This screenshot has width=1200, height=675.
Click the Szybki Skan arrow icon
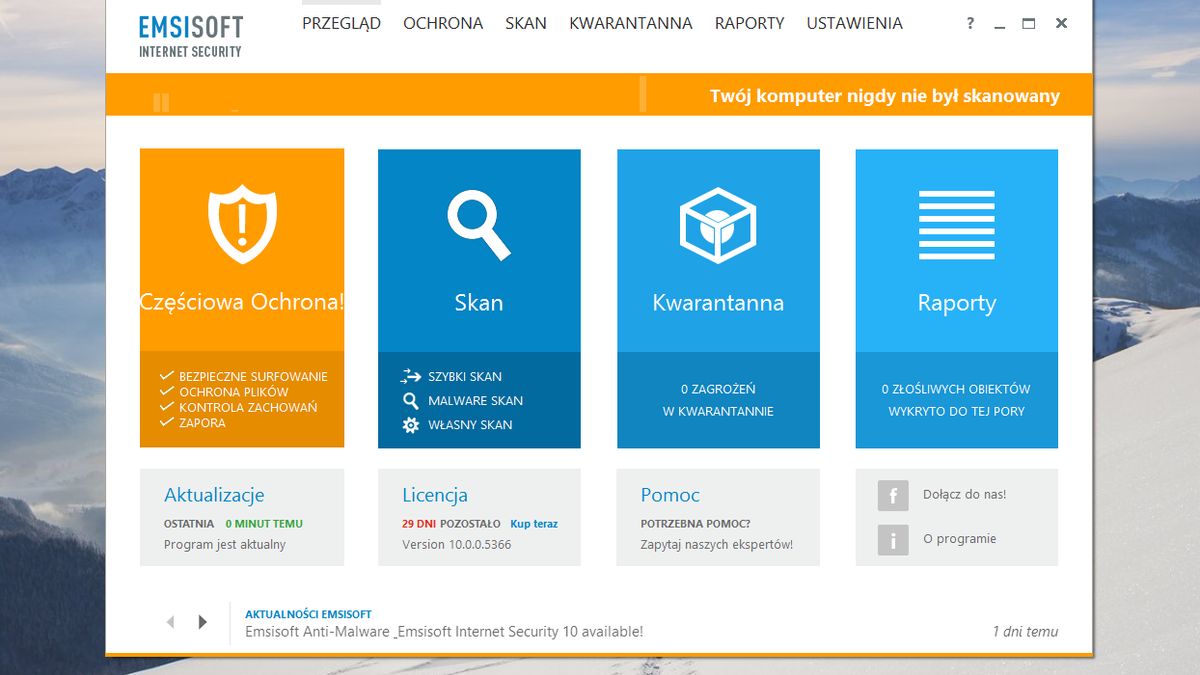411,377
